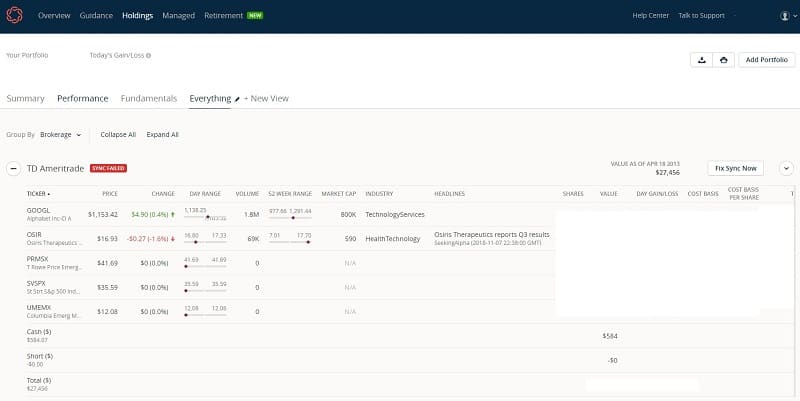Screen dimensions: 800x401
Task: Open the user profile avatar menu
Action: (x=785, y=16)
